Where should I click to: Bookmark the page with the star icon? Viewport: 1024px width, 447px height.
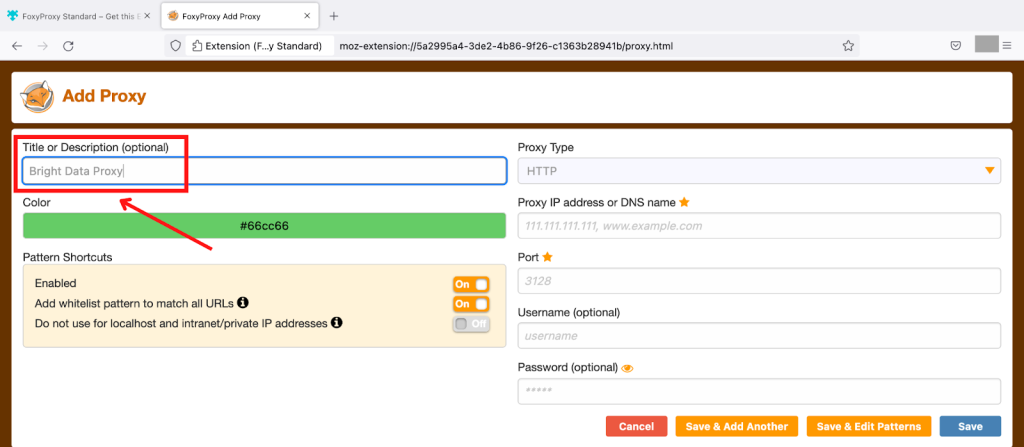[848, 46]
